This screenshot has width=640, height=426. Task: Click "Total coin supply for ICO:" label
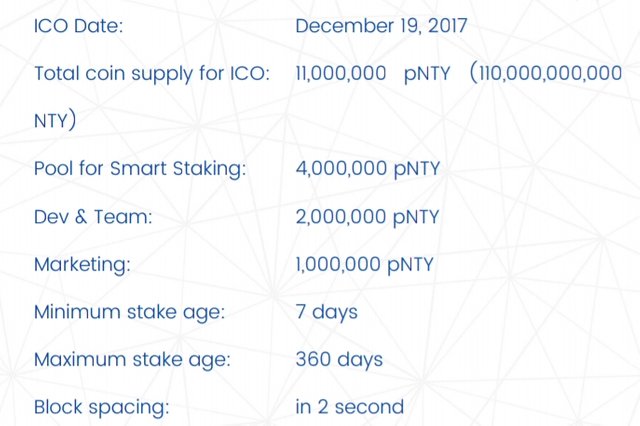(152, 73)
